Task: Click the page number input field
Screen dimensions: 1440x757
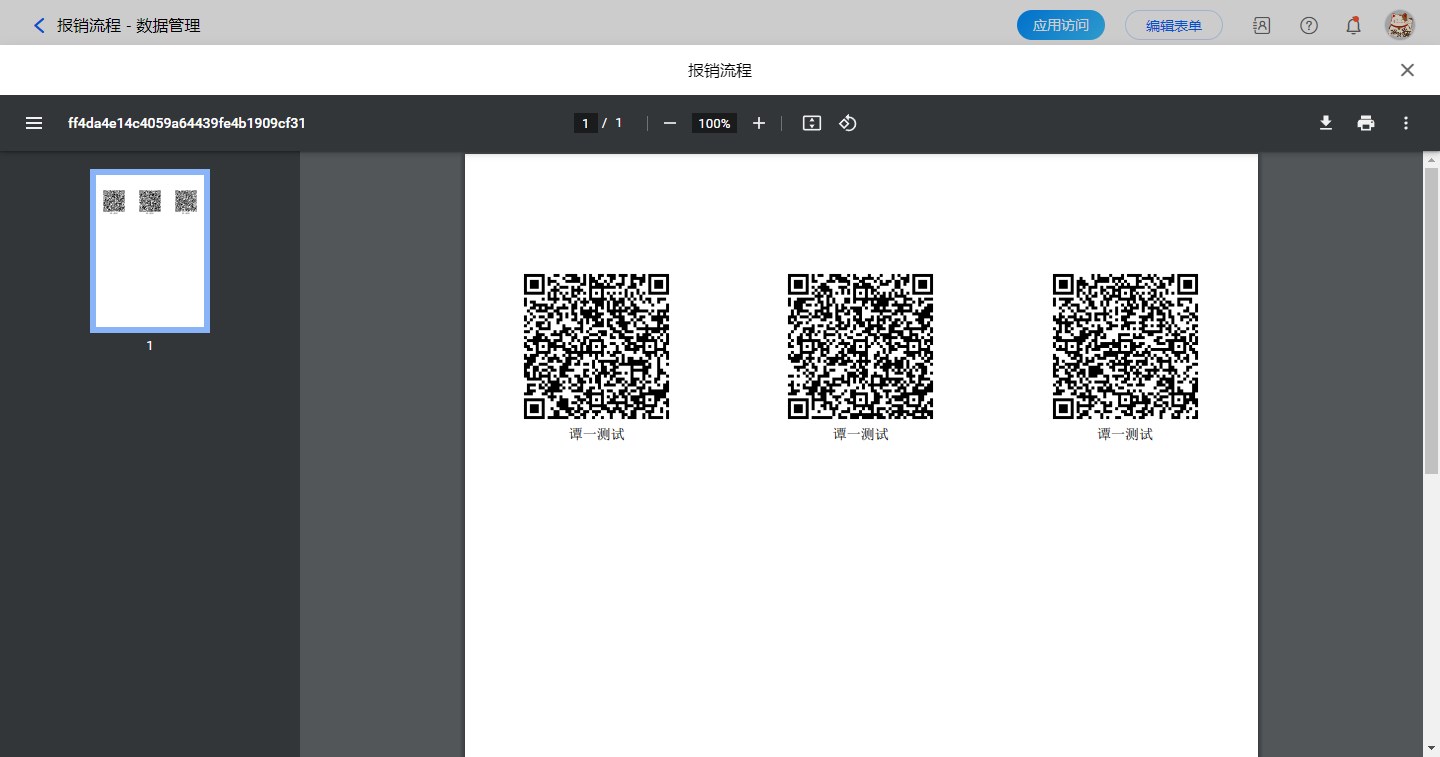Action: pos(585,123)
